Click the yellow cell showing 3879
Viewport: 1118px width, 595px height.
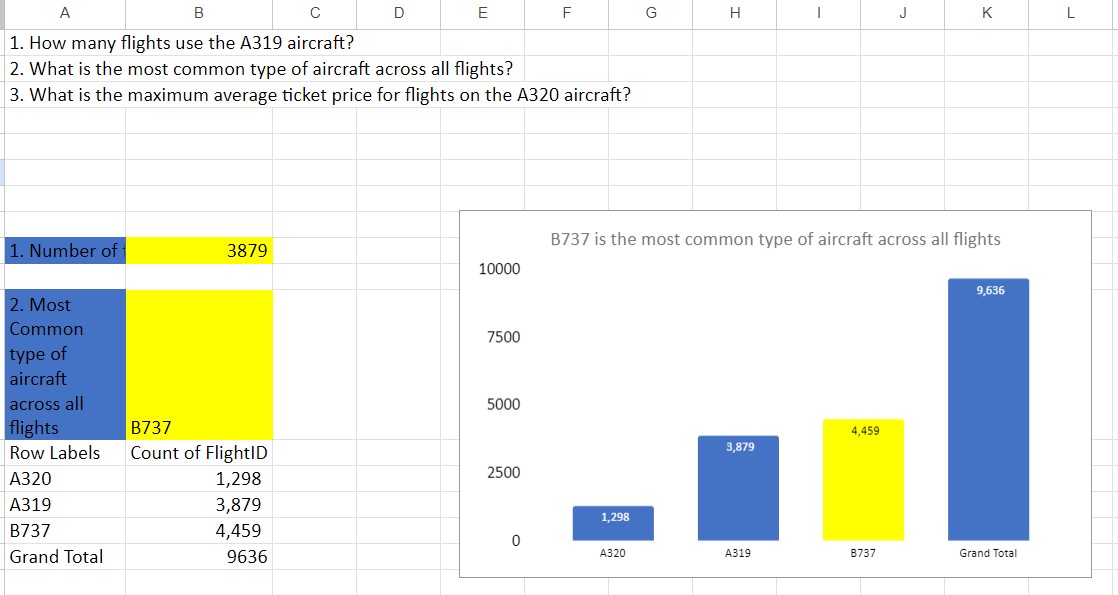click(x=199, y=250)
